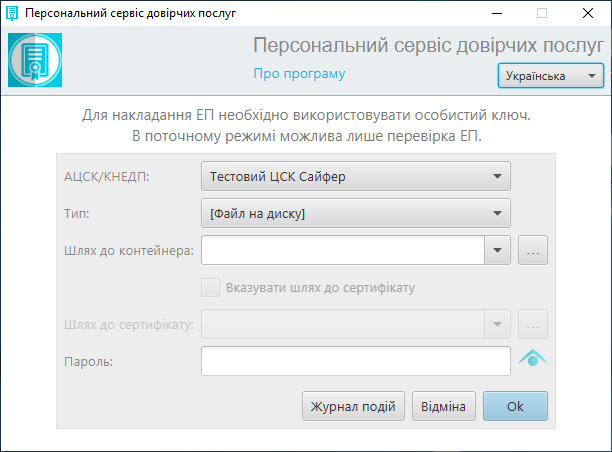Confirm with the Ok button
This screenshot has width=612, height=452.
pyautogui.click(x=515, y=406)
